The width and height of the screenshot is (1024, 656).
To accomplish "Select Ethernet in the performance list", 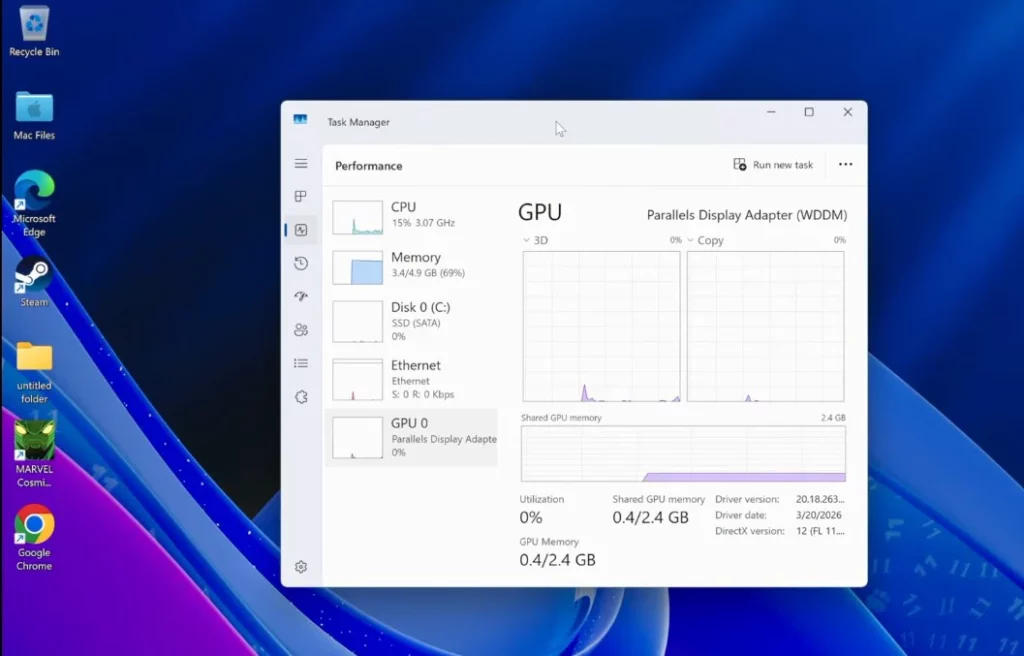I will click(411, 379).
